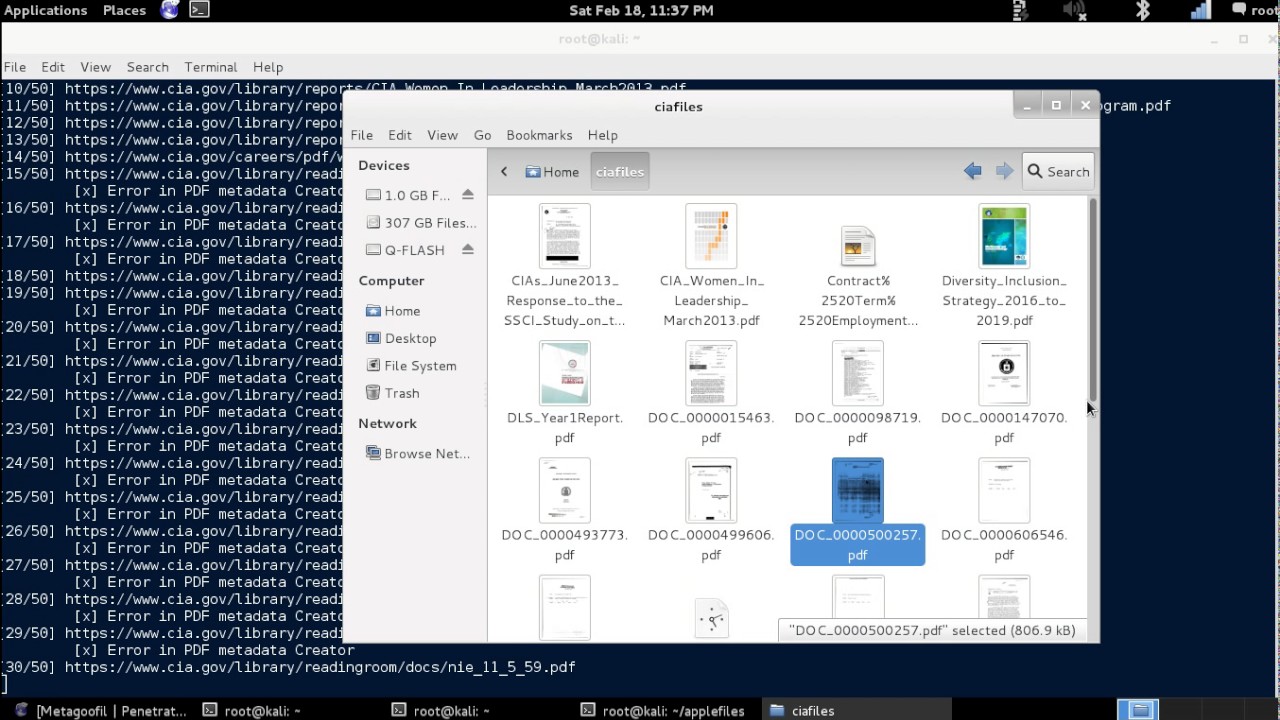Go back with the blue left arrow
Viewport: 1280px width, 720px height.
[x=973, y=172]
